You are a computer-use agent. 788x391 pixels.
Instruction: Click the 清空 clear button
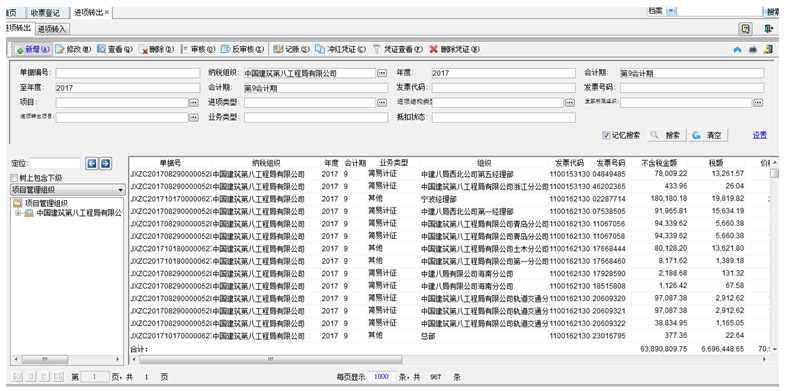coord(708,135)
